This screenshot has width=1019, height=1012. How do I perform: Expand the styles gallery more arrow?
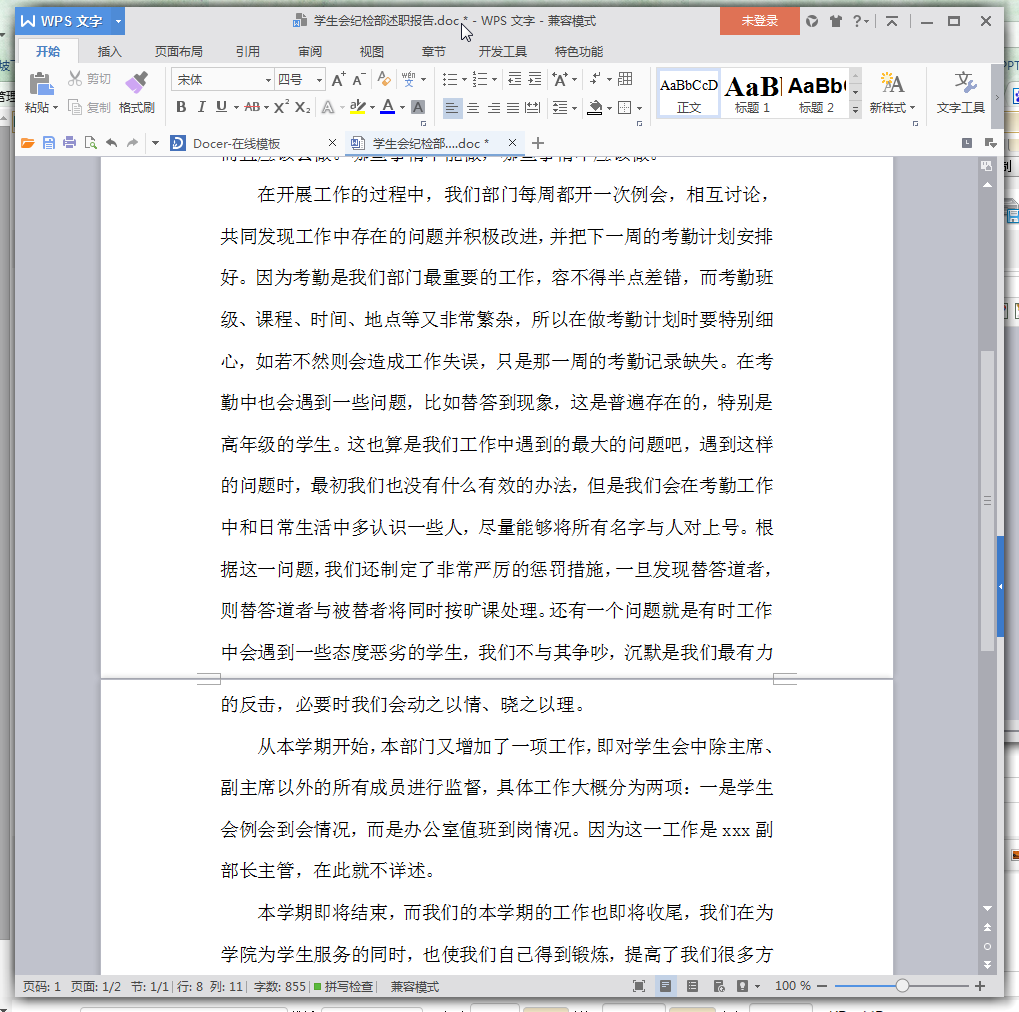pyautogui.click(x=855, y=110)
